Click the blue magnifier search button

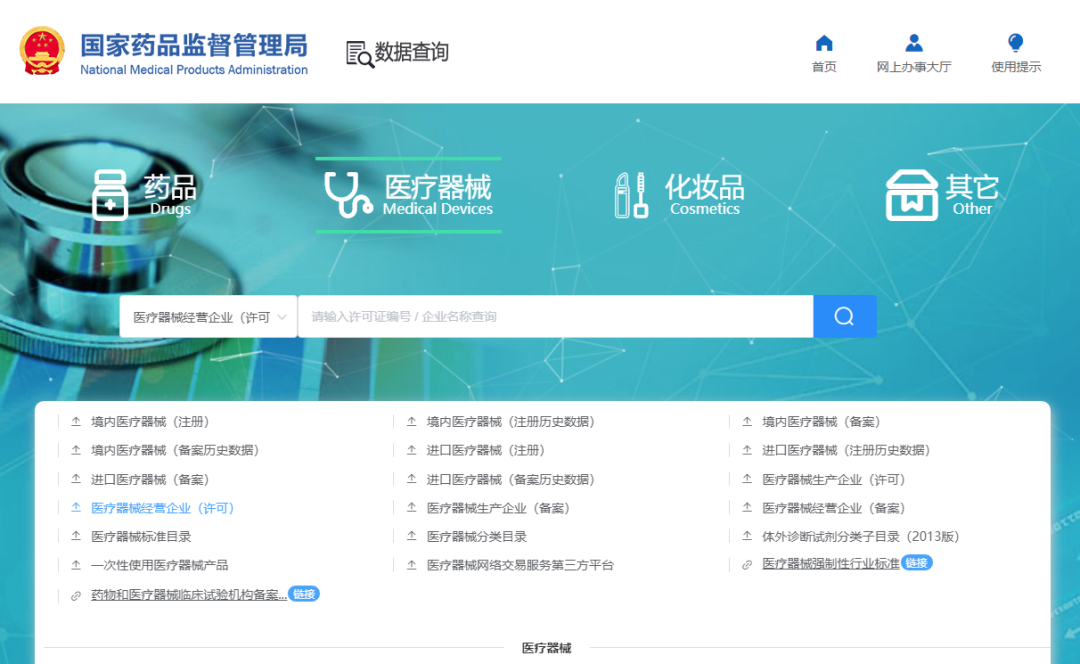coord(844,316)
